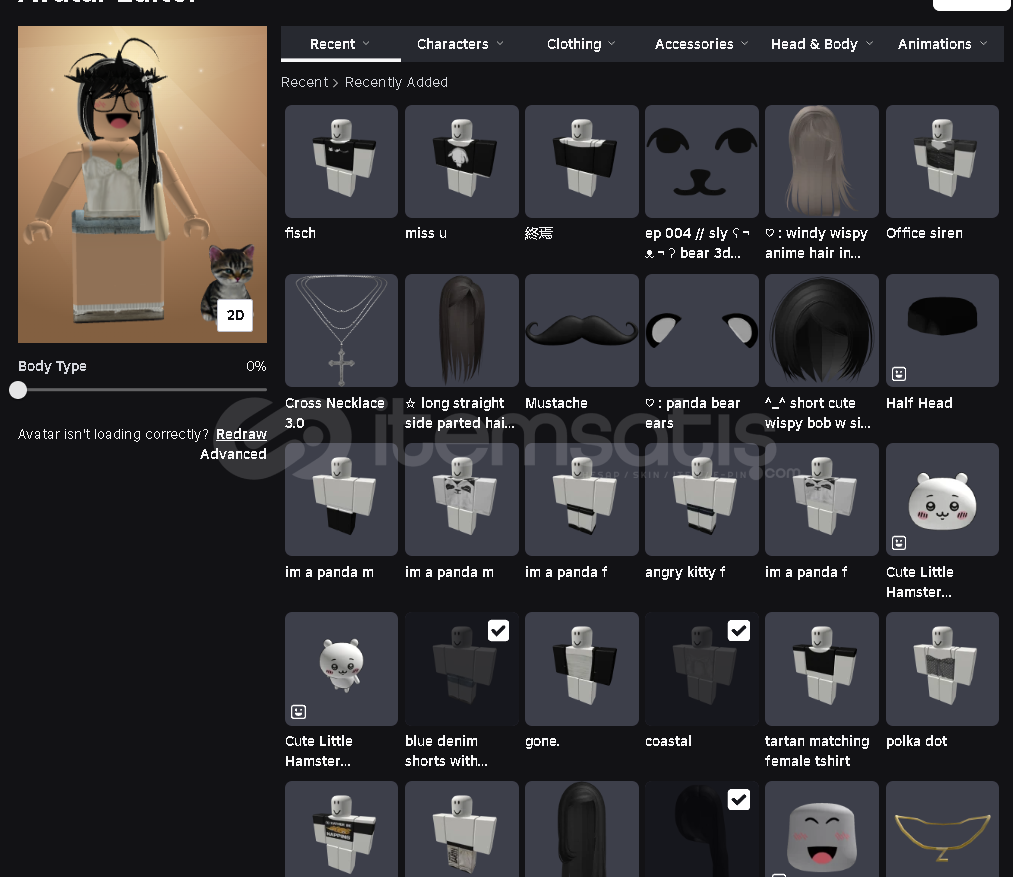
Task: Select the sly bear 3D face item
Action: coord(701,162)
